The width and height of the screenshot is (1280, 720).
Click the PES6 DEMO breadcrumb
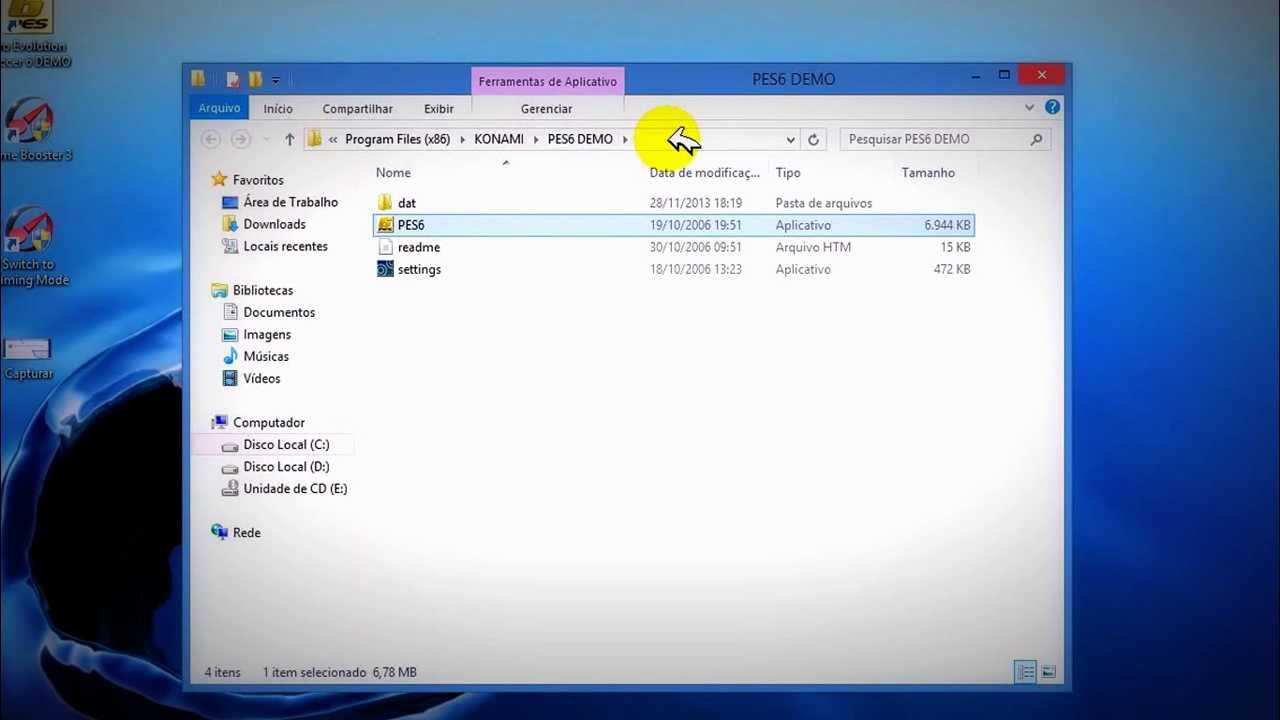580,139
